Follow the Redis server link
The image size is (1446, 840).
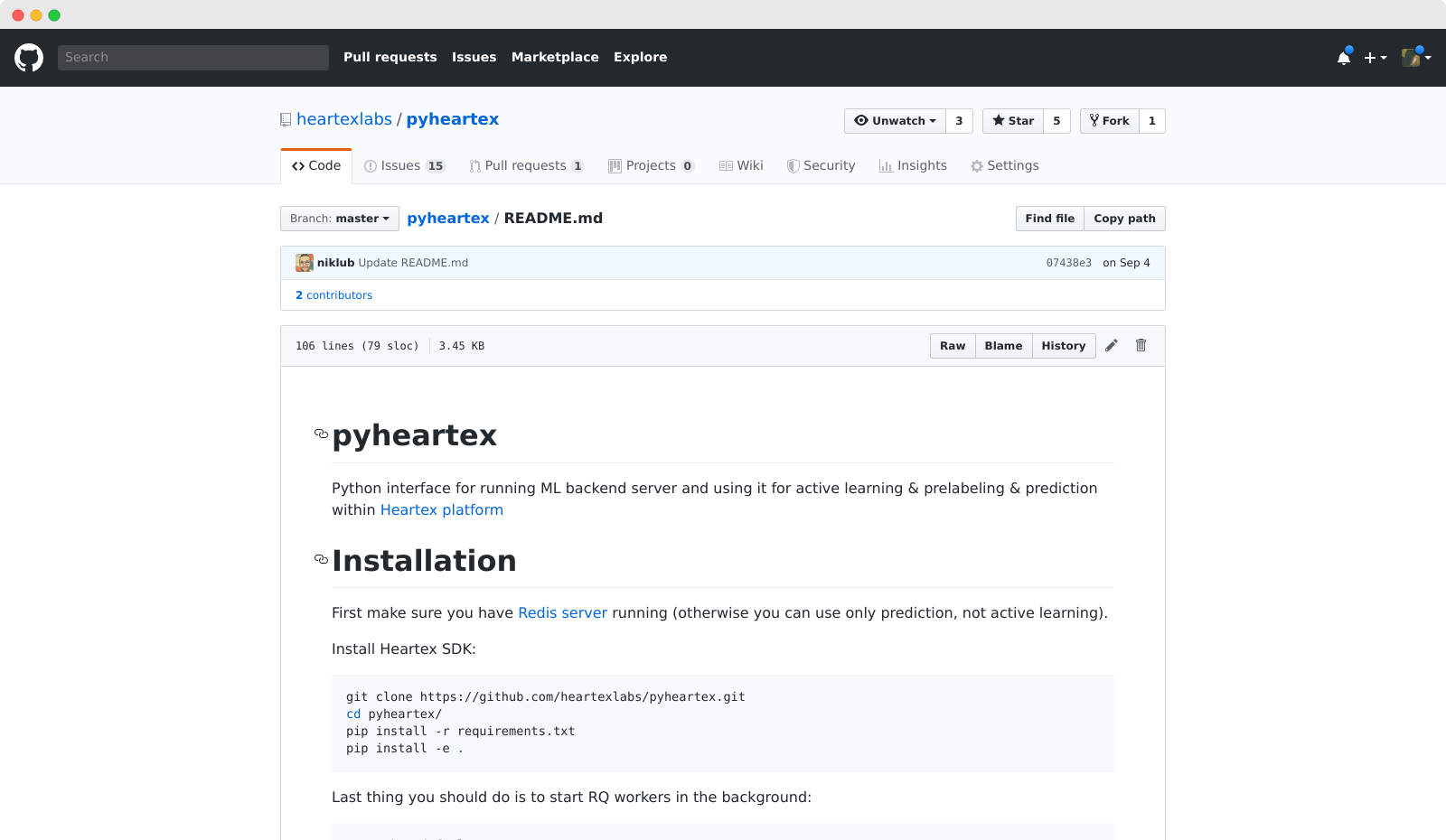click(x=562, y=613)
